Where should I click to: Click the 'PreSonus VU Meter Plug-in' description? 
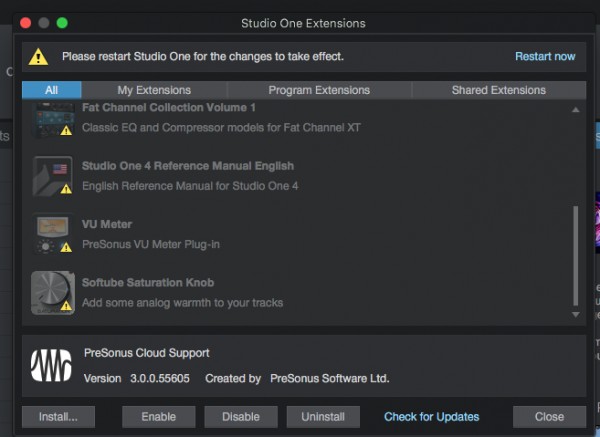151,244
